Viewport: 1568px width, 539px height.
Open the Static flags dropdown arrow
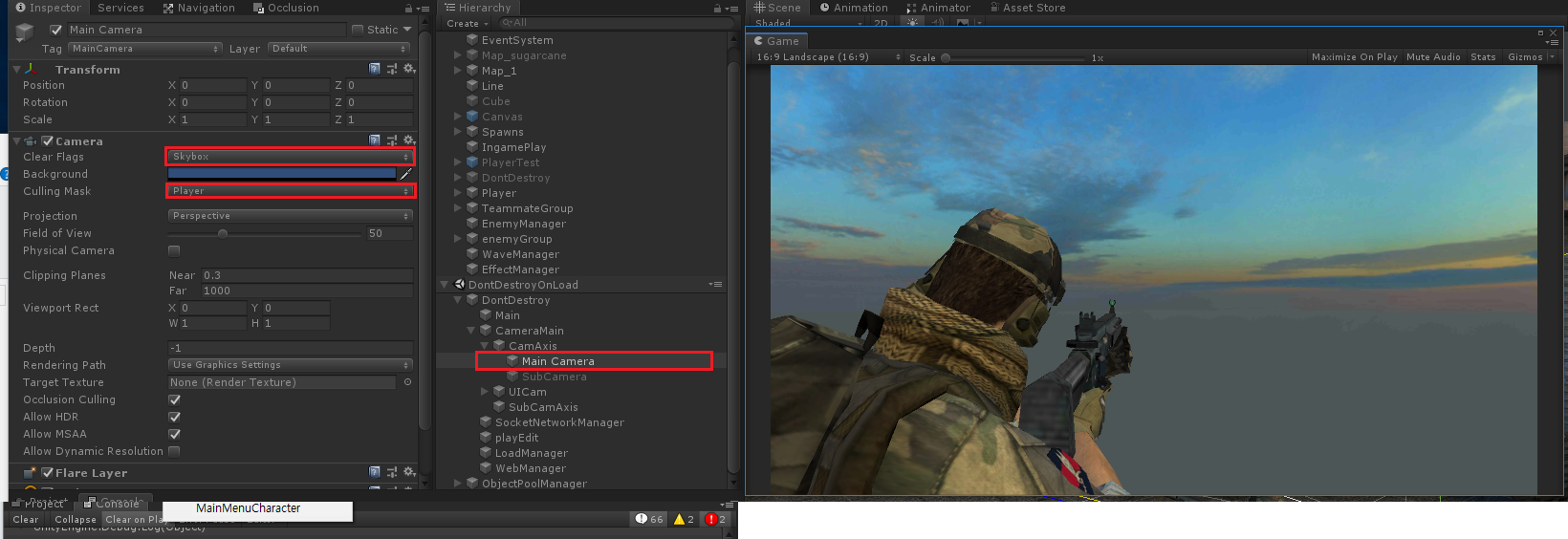coord(407,30)
